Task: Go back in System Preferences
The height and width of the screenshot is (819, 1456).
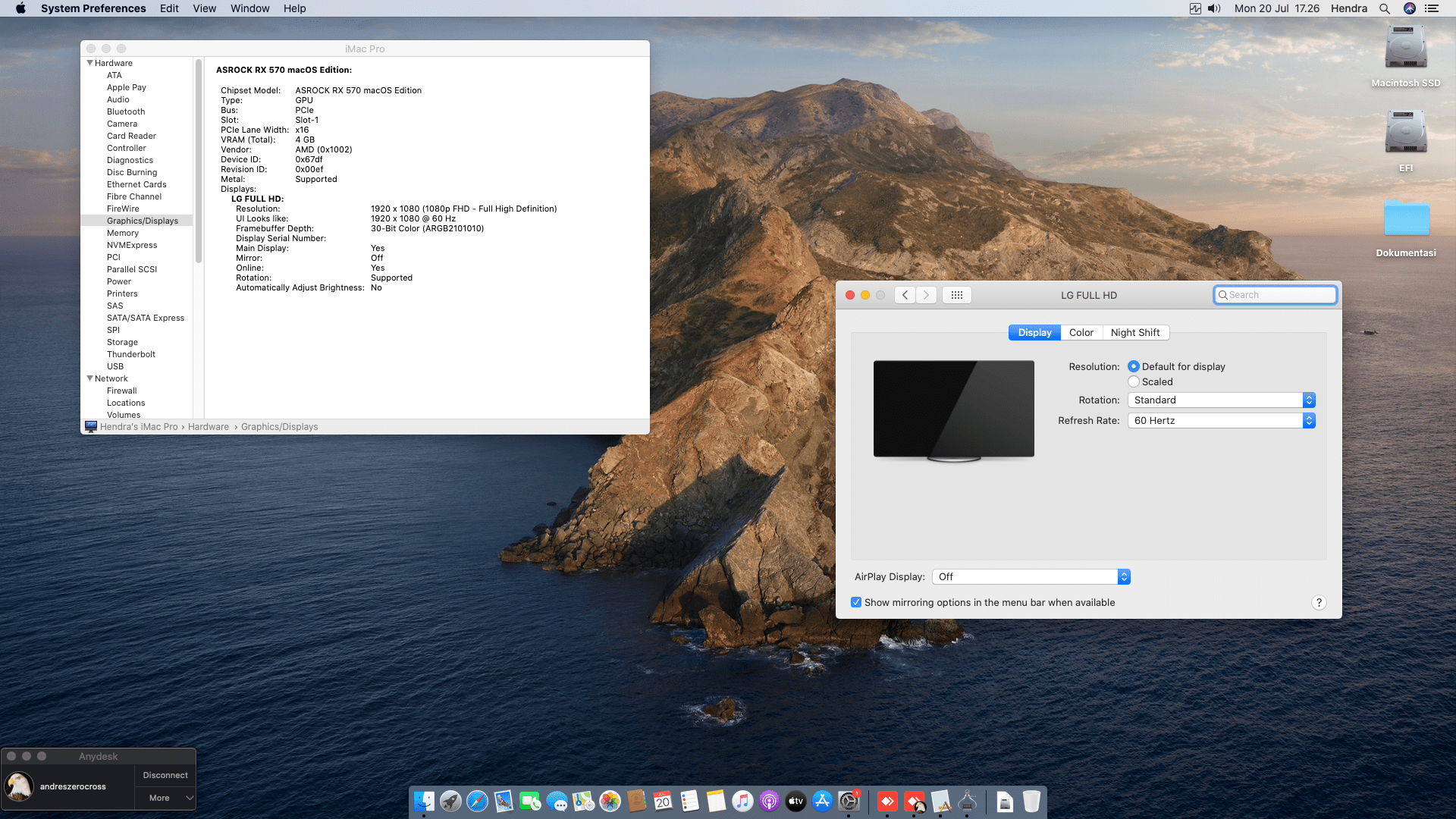Action: click(905, 295)
